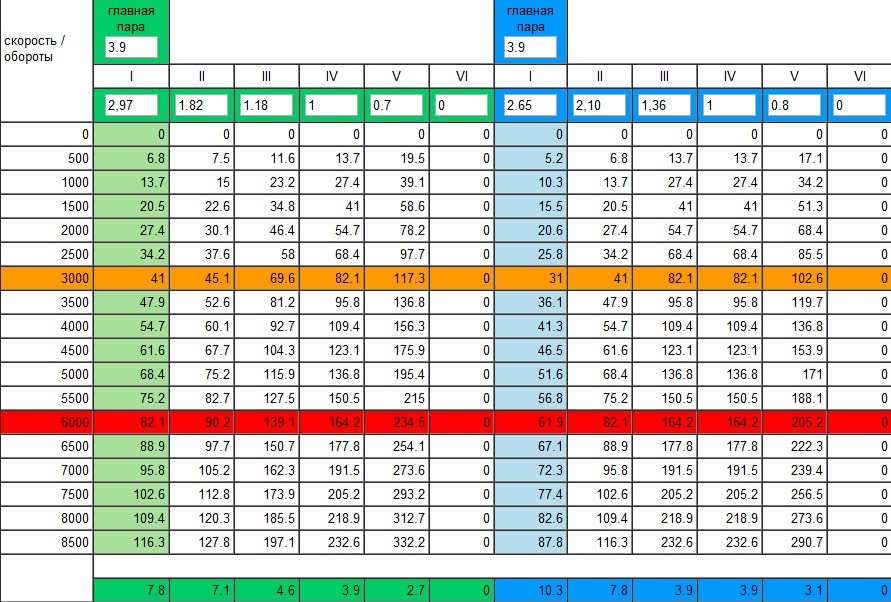Image resolution: width=891 pixels, height=602 pixels.
Task: Select the orange 3000 rpm row label
Action: click(47, 279)
